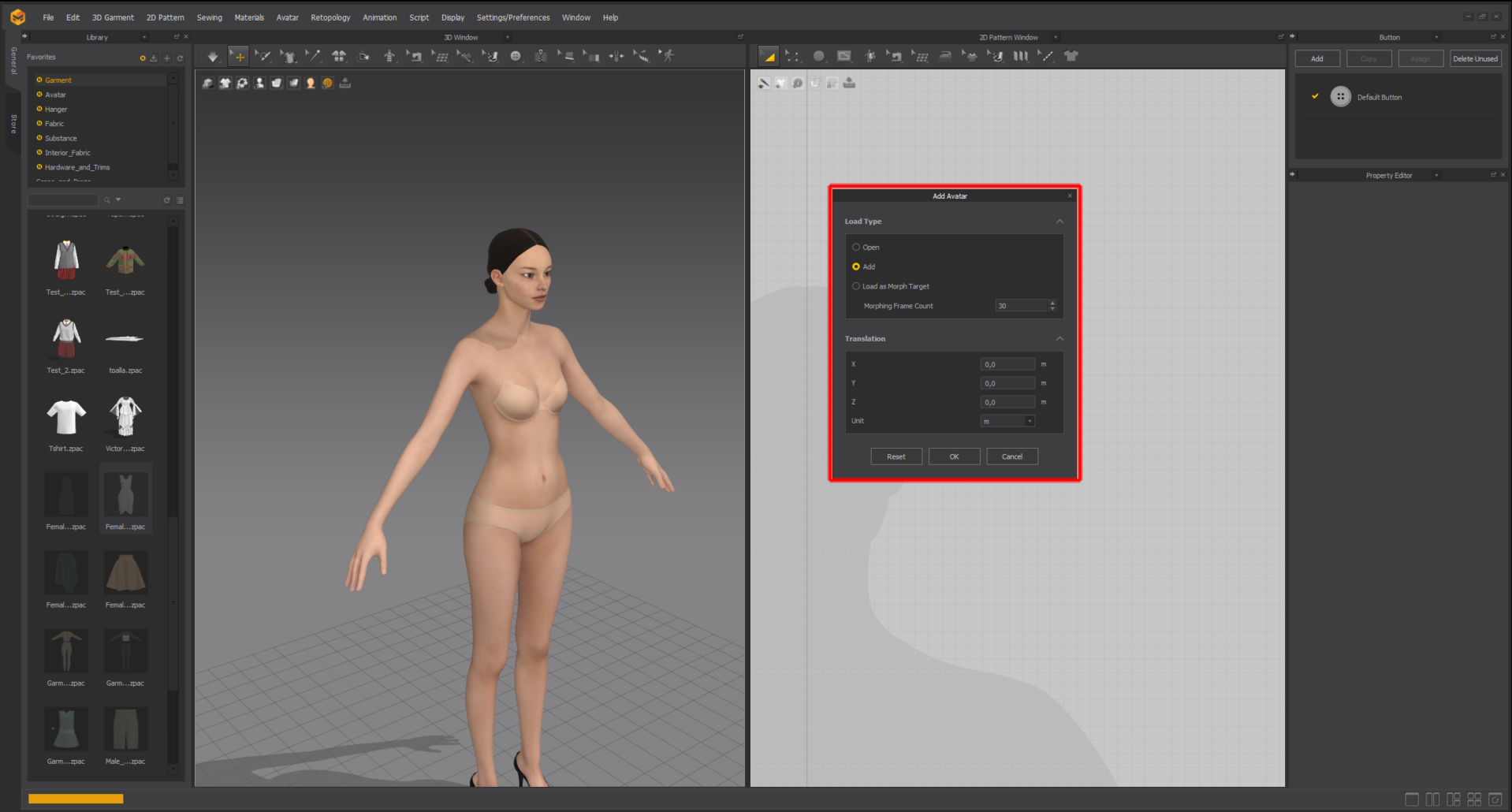Open the 3D Garment menu

coord(113,17)
